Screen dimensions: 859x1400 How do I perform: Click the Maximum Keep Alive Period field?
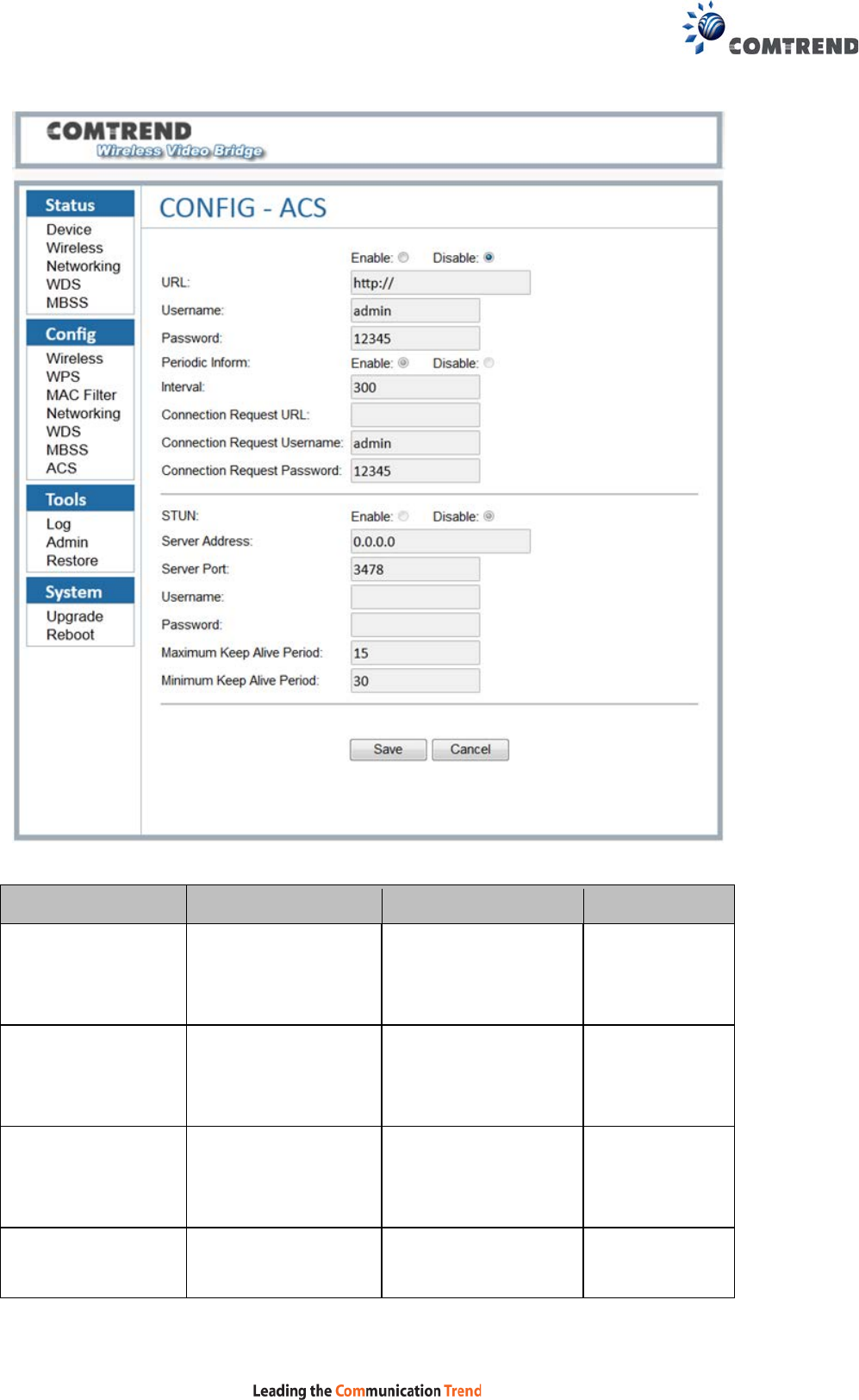(415, 653)
